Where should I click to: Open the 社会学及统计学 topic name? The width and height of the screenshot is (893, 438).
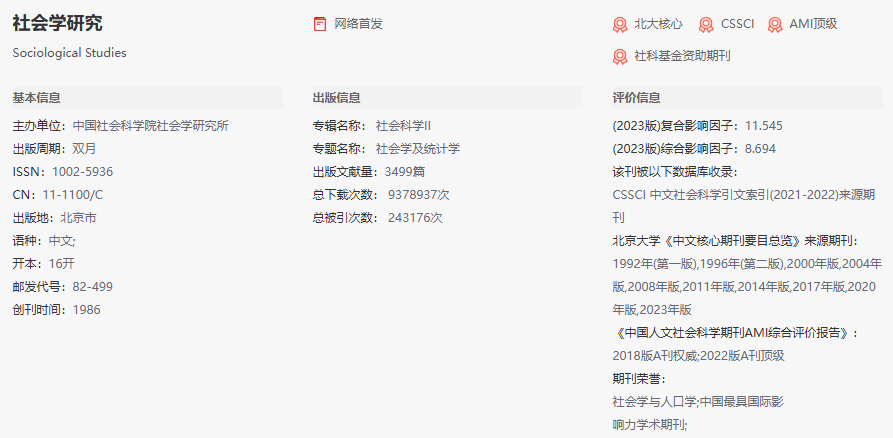coord(417,149)
